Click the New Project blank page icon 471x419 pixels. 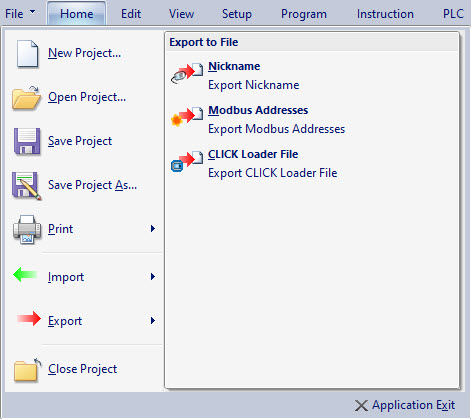pyautogui.click(x=27, y=54)
